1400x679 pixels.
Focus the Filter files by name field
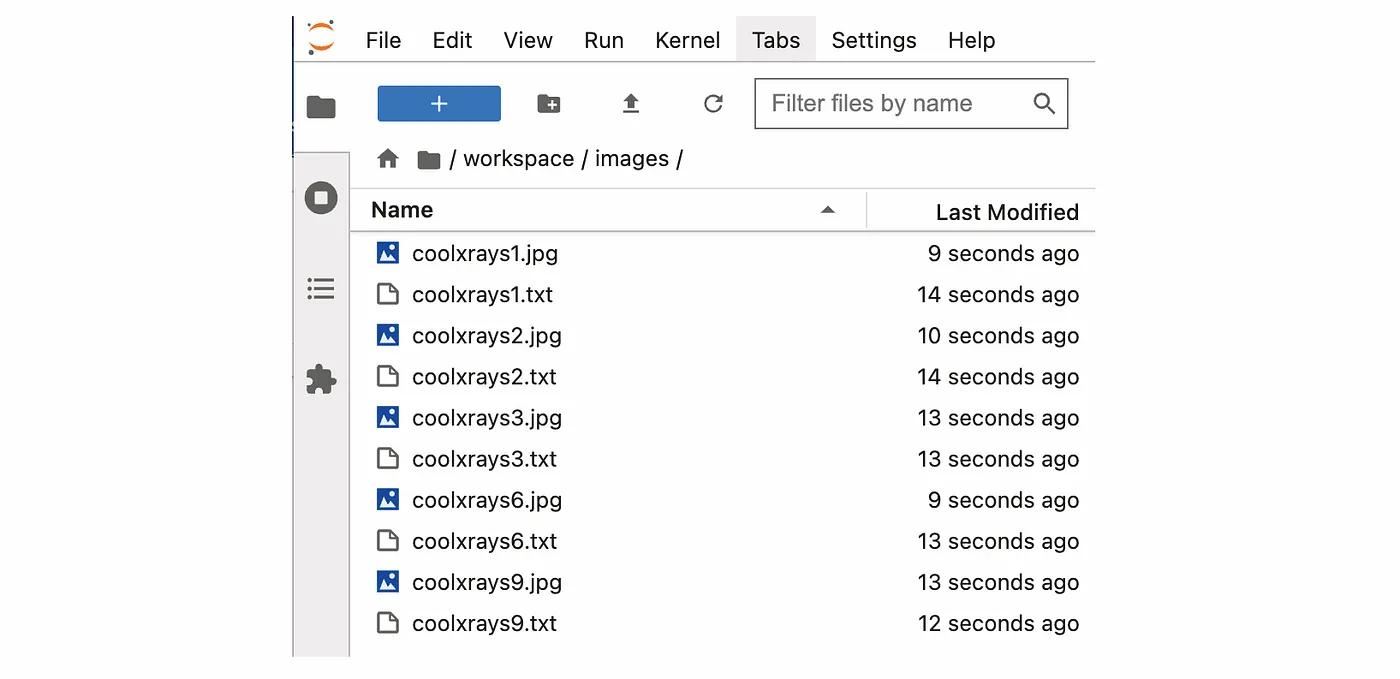(911, 103)
